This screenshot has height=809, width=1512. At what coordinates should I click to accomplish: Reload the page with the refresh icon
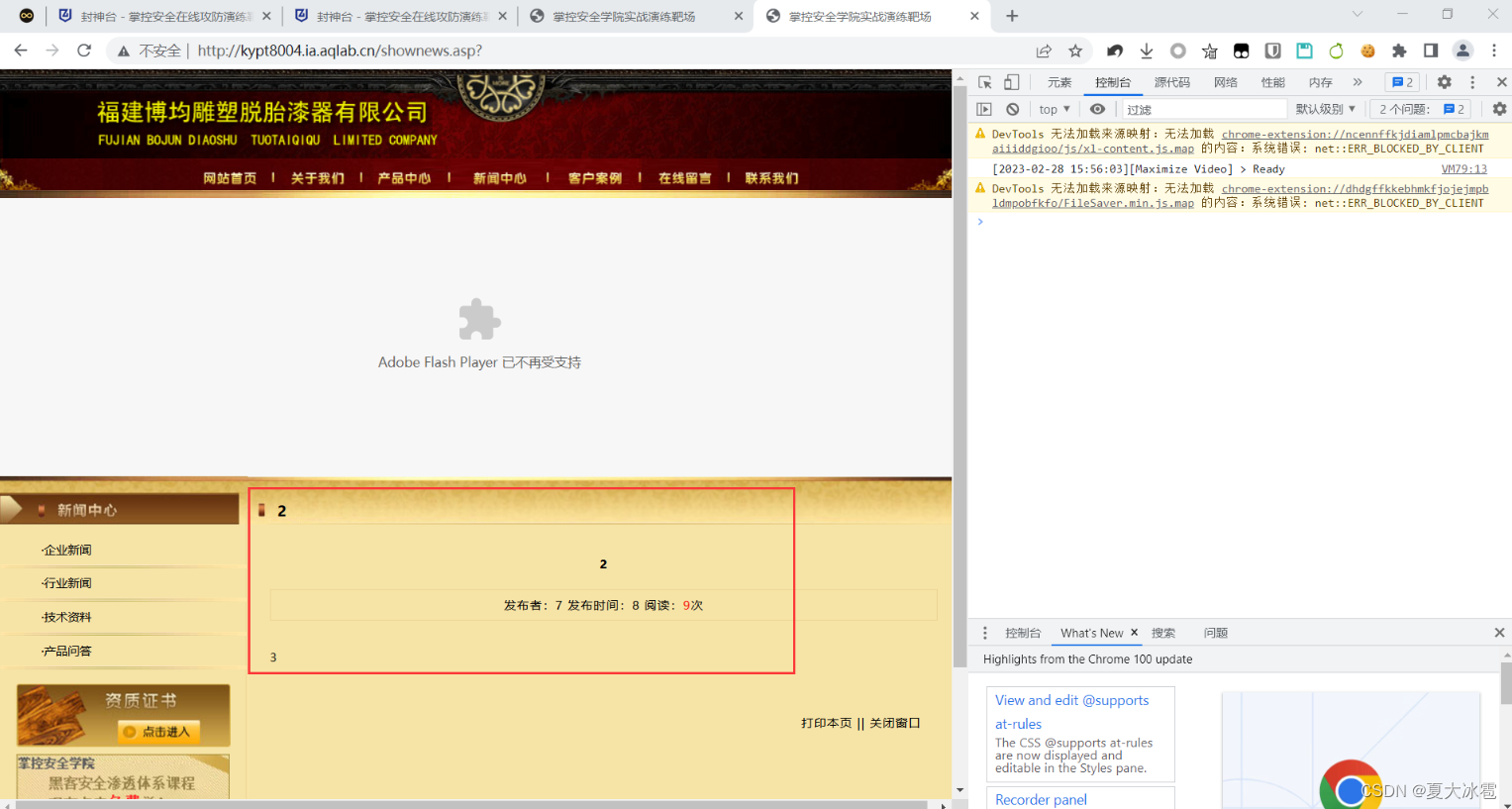(84, 51)
